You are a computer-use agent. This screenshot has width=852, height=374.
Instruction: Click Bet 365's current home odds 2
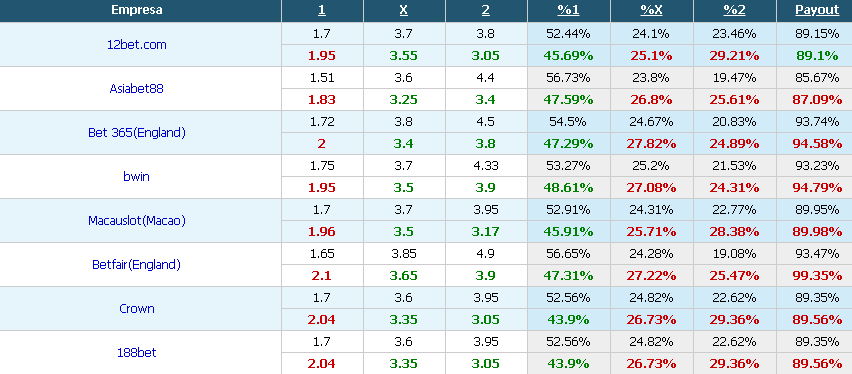point(322,144)
